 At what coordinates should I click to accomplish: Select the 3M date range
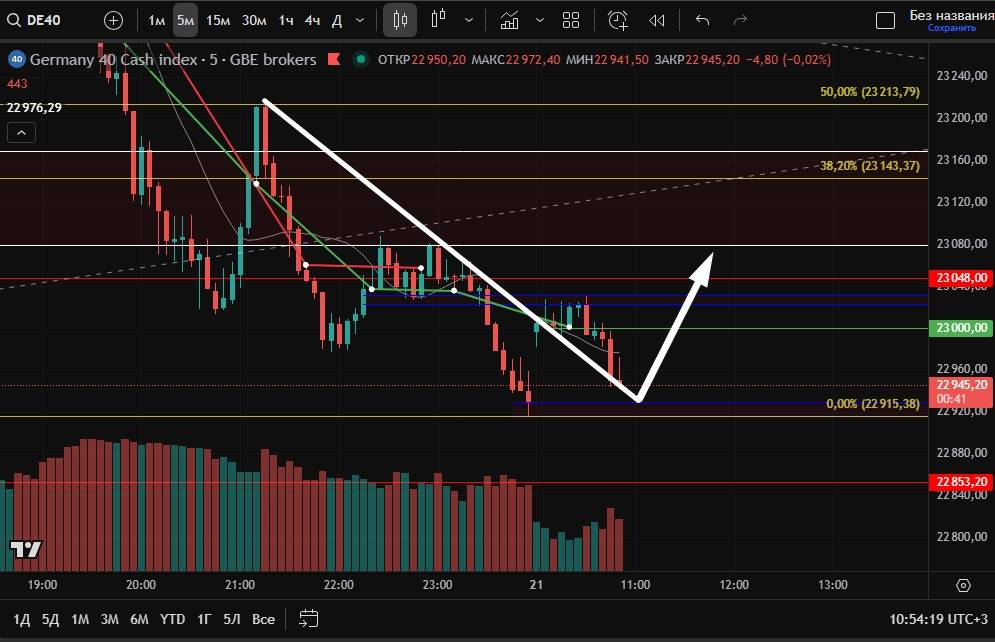(x=110, y=618)
